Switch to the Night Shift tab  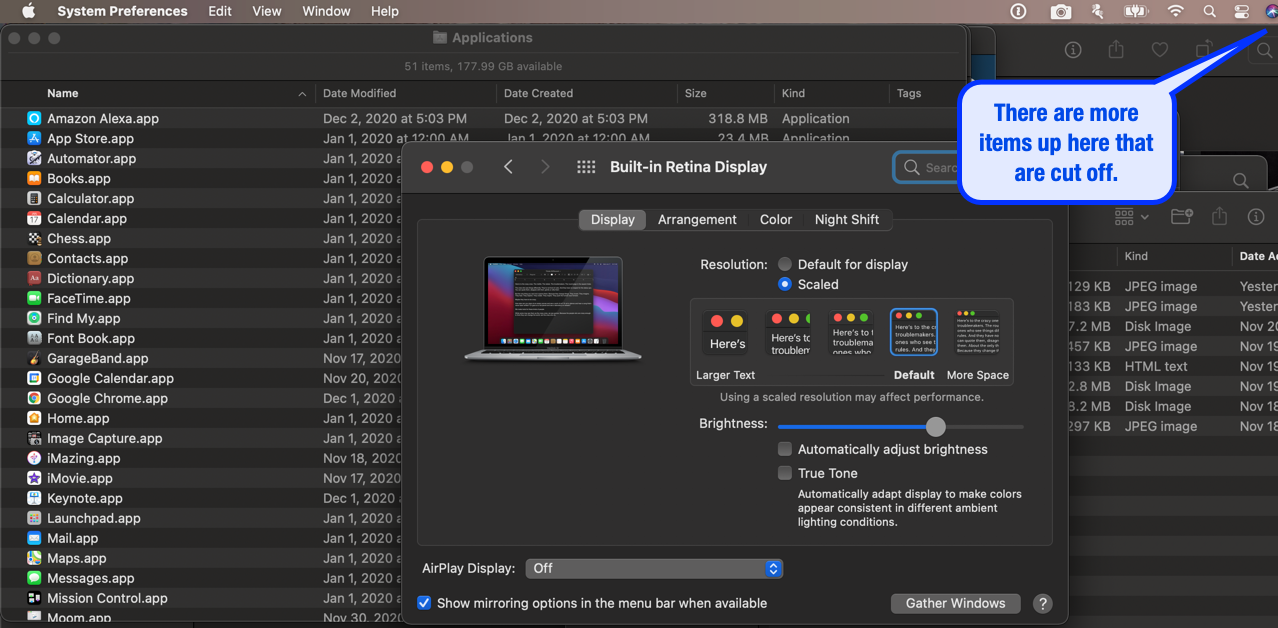pyautogui.click(x=847, y=220)
